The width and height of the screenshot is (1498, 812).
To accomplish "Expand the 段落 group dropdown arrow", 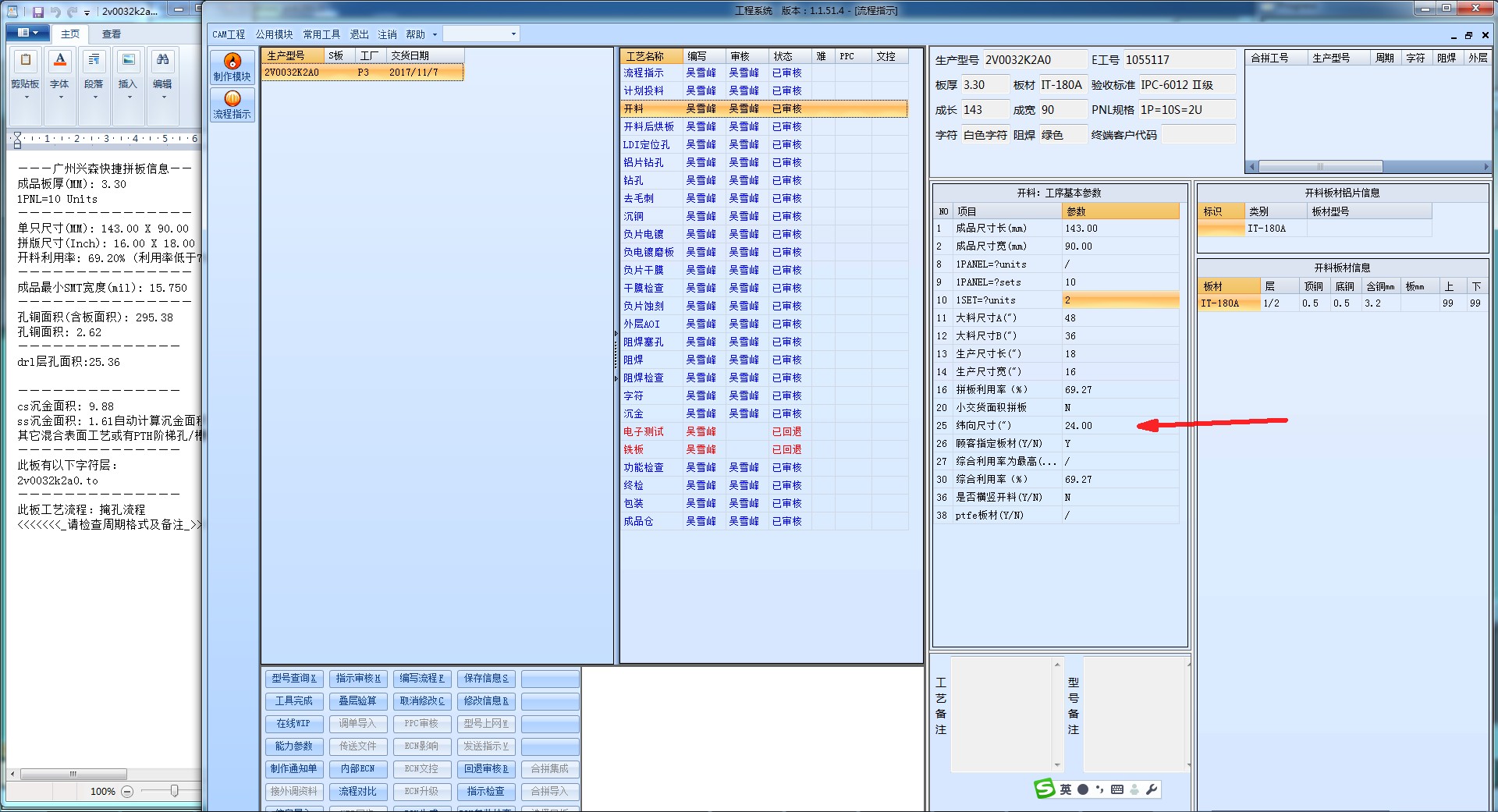I will coord(94,98).
